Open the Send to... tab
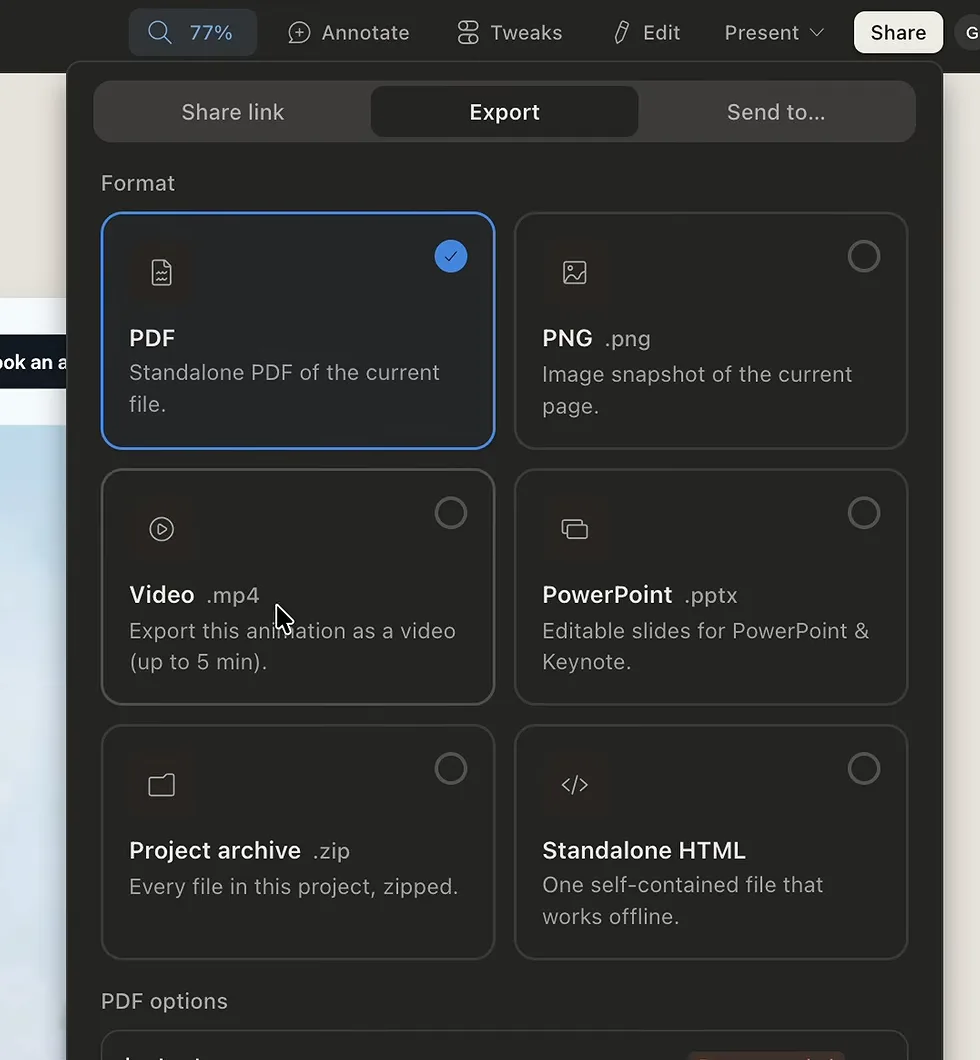The image size is (980, 1060). [776, 112]
